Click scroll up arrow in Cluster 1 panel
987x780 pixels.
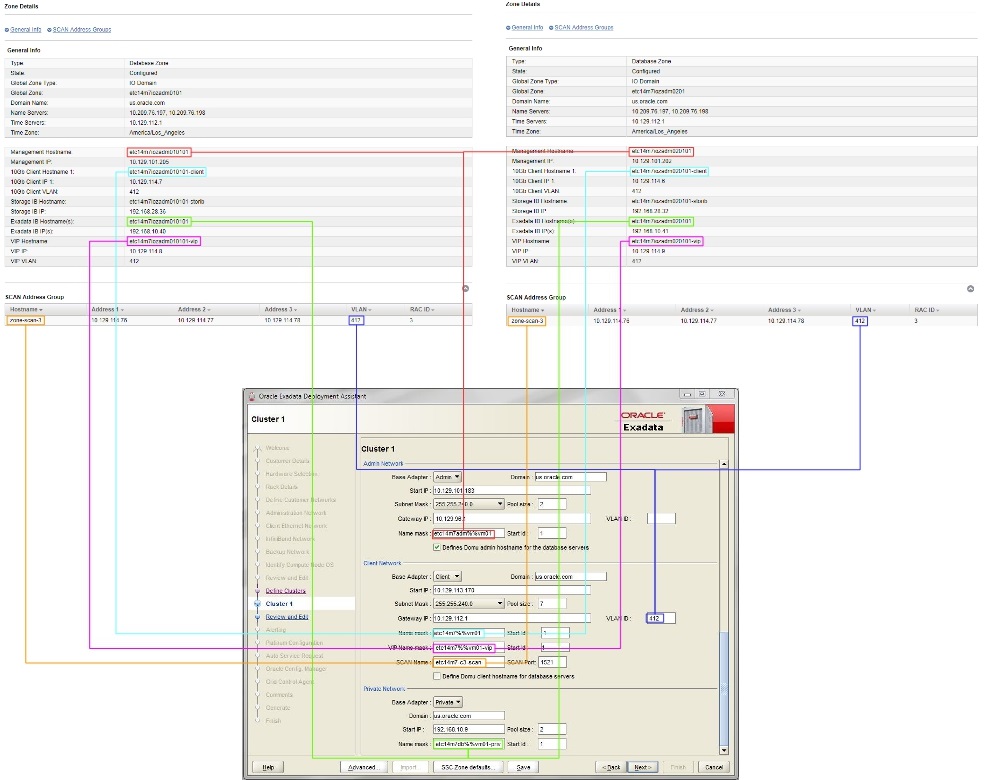click(724, 464)
